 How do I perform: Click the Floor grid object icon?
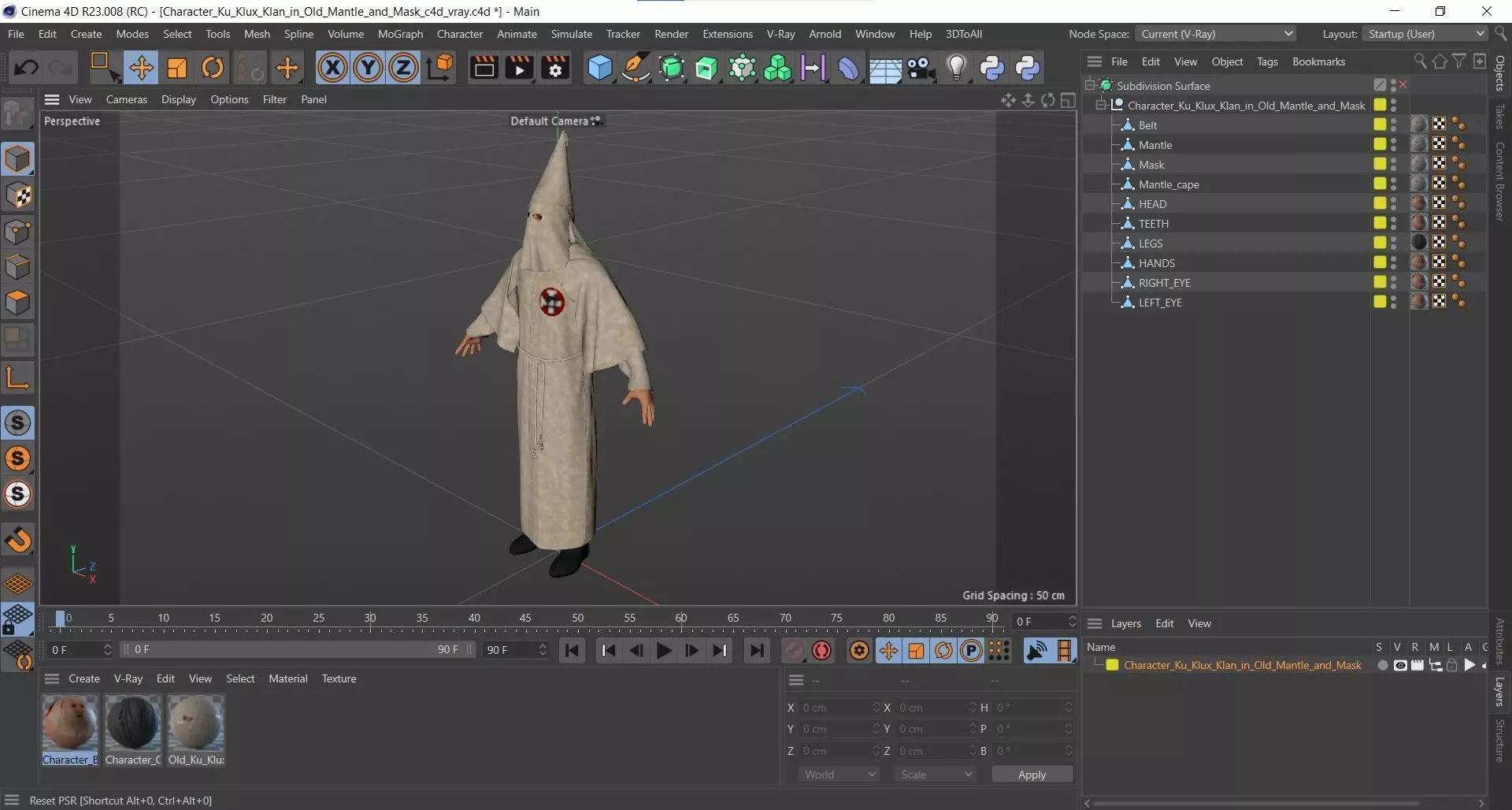[885, 69]
